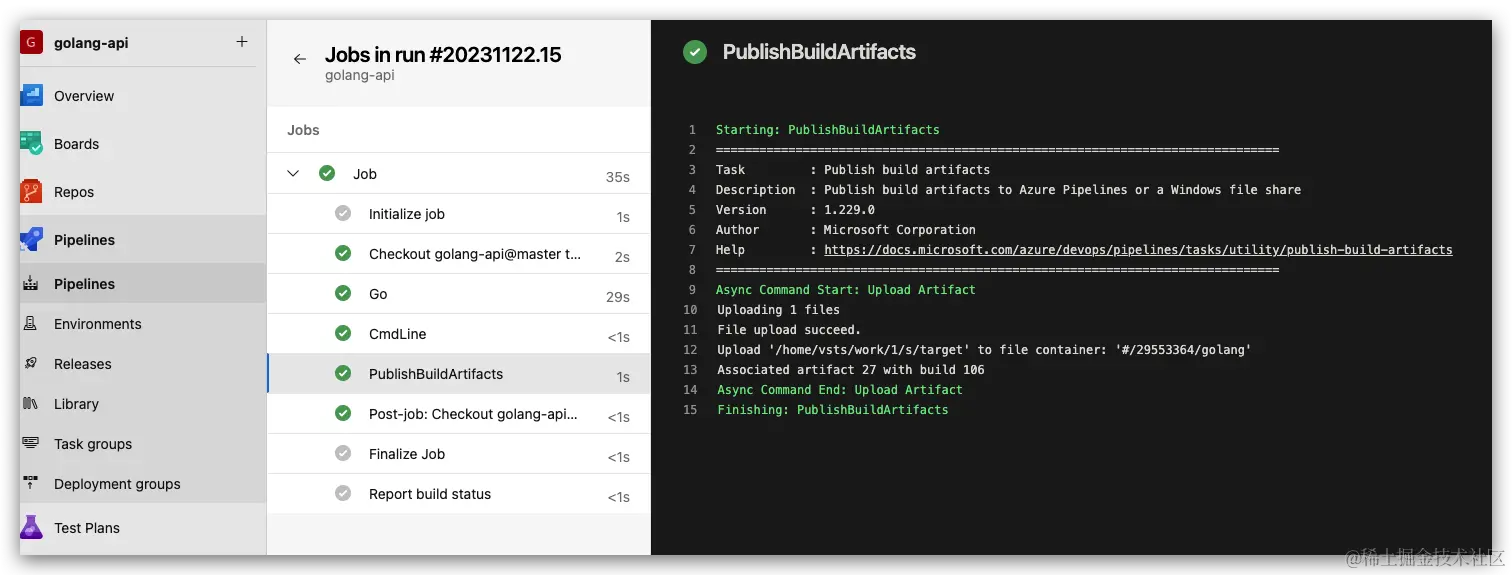Click the Repos icon in sidebar
Viewport: 1512px width, 575px height.
click(31, 192)
